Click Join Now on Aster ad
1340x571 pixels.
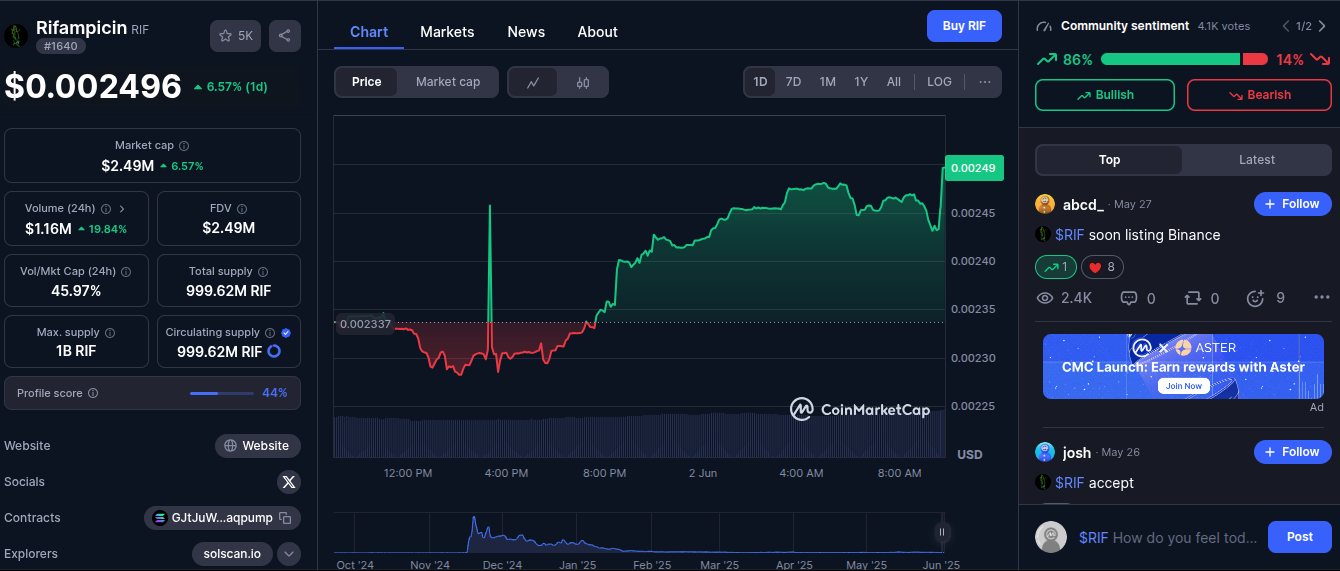coord(1183,386)
